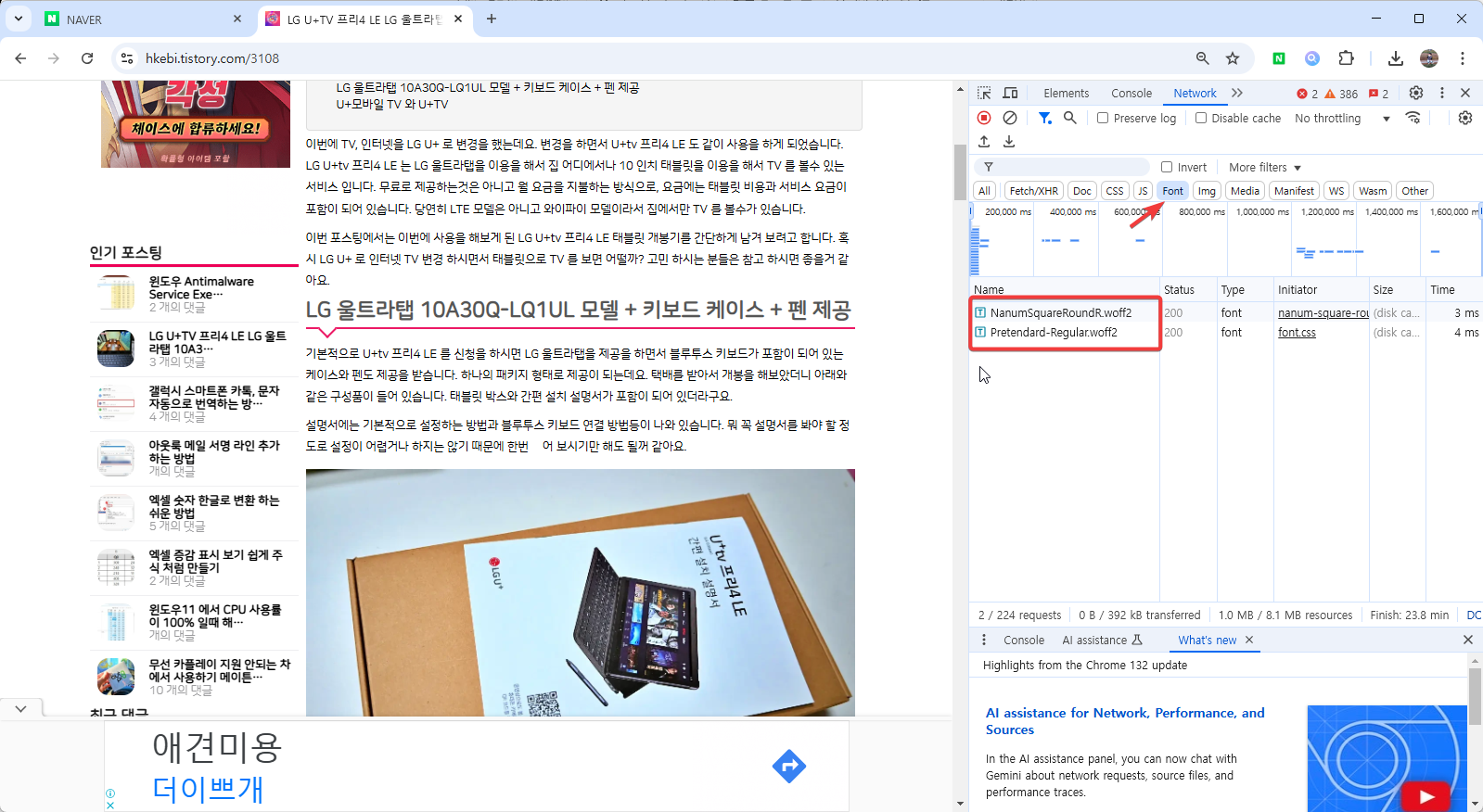The width and height of the screenshot is (1483, 812).
Task: Export HAR download icon
Action: (x=1009, y=142)
